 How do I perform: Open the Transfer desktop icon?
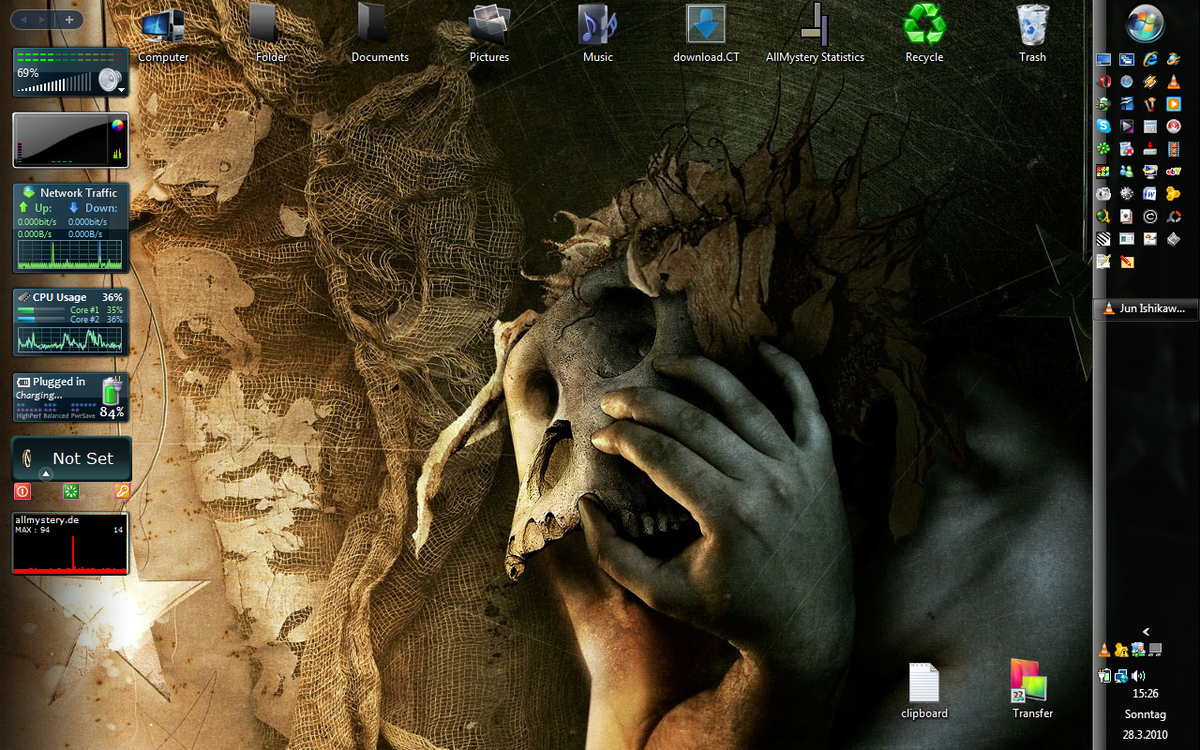(1032, 690)
